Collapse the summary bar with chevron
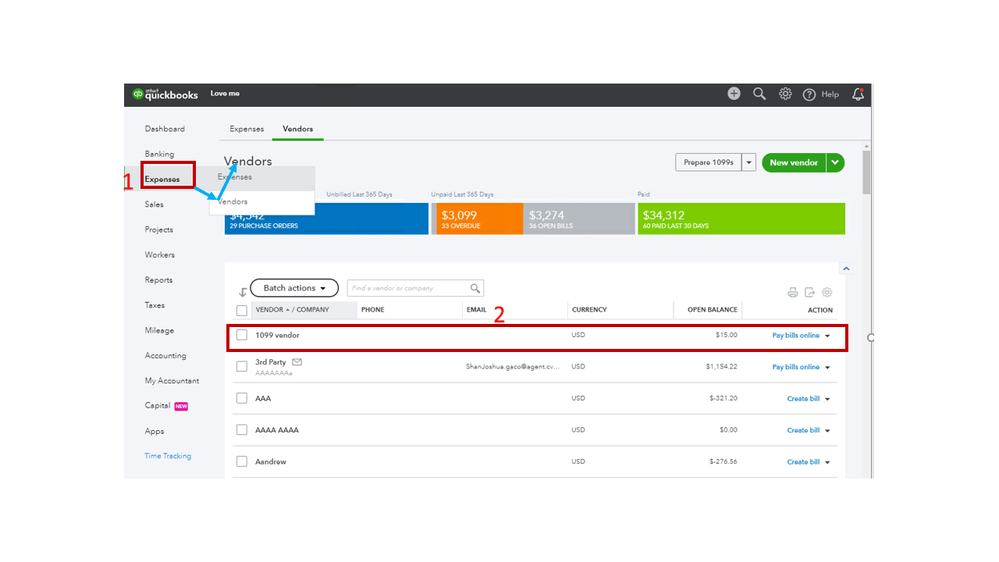This screenshot has height=562, width=999. (x=846, y=269)
